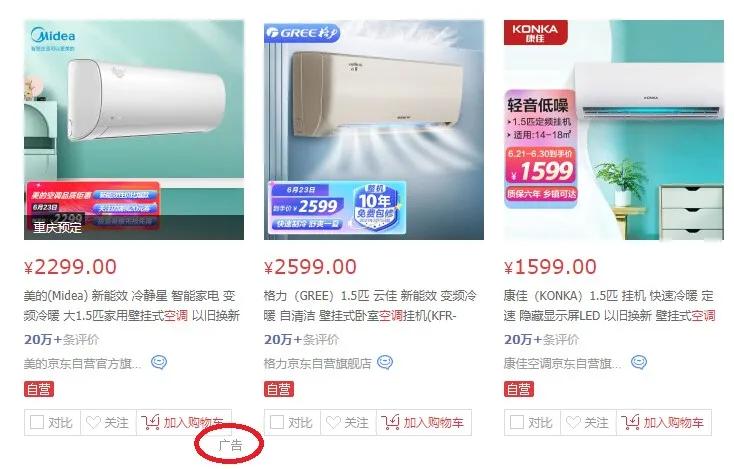Open chat icon beside Gree store name
734x469 pixels.
click(385, 362)
